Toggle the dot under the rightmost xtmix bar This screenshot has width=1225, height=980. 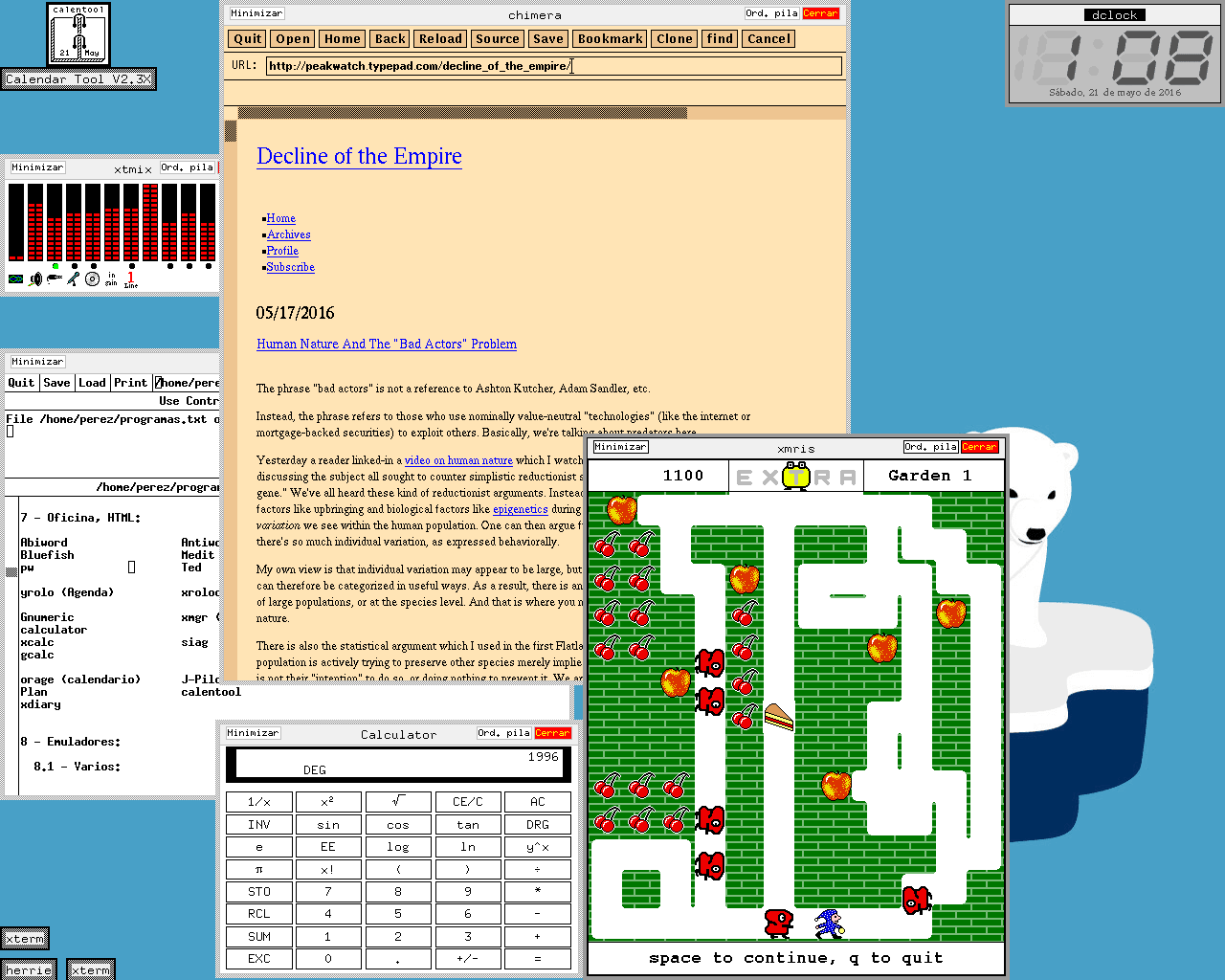click(208, 266)
